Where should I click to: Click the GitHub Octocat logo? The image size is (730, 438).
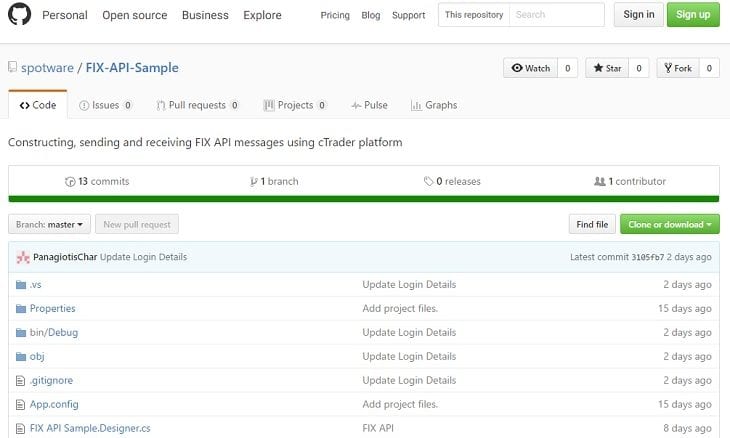20,14
